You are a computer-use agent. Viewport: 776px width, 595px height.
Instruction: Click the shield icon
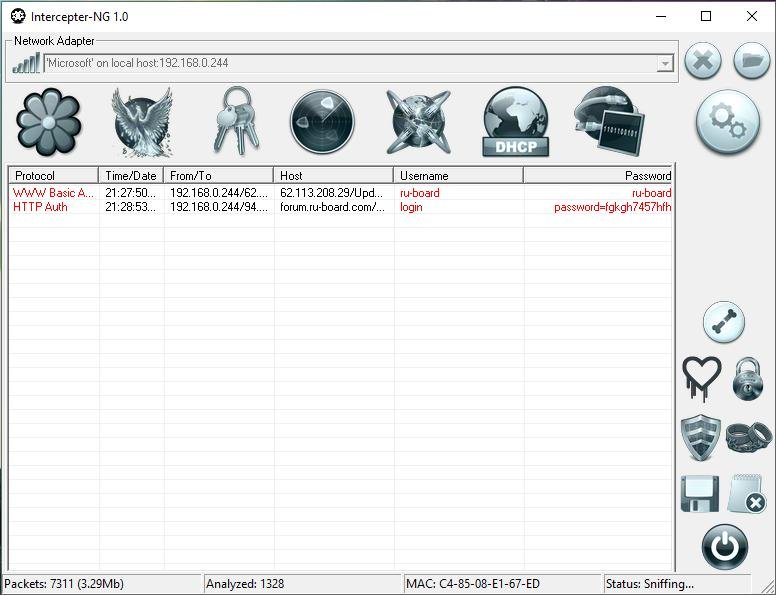[x=700, y=438]
